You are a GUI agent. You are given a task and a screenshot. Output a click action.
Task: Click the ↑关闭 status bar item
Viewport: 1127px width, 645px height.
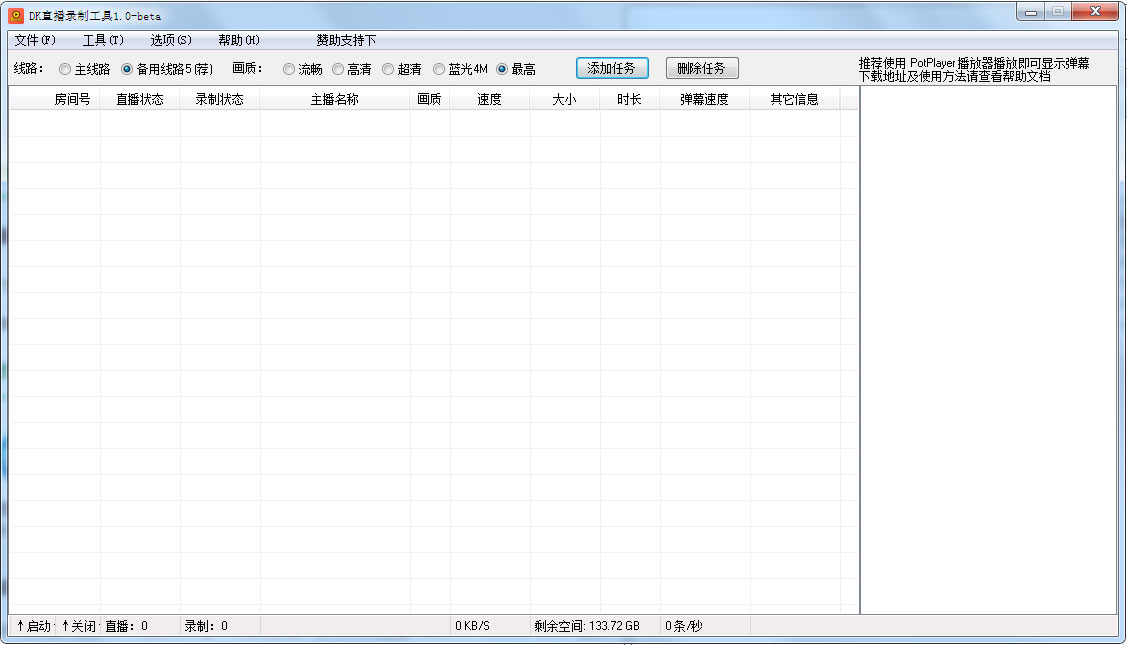pos(79,626)
